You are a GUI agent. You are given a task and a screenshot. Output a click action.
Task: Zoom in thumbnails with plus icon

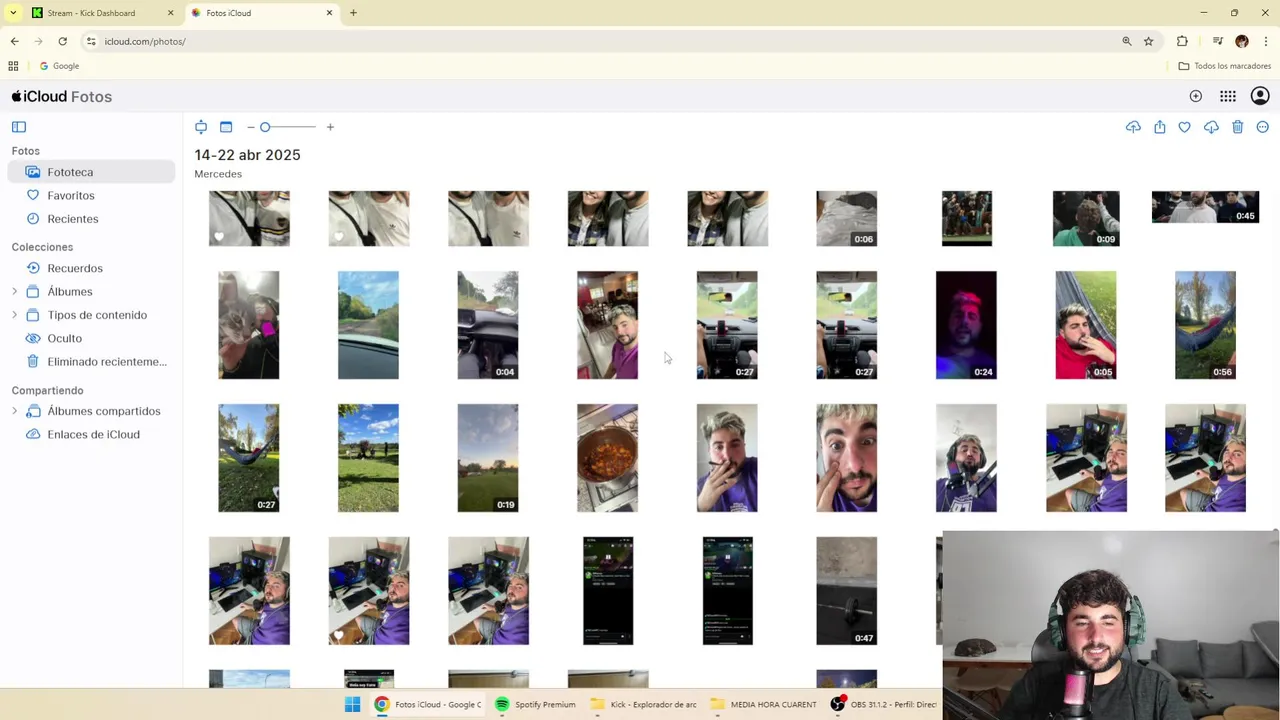[330, 127]
